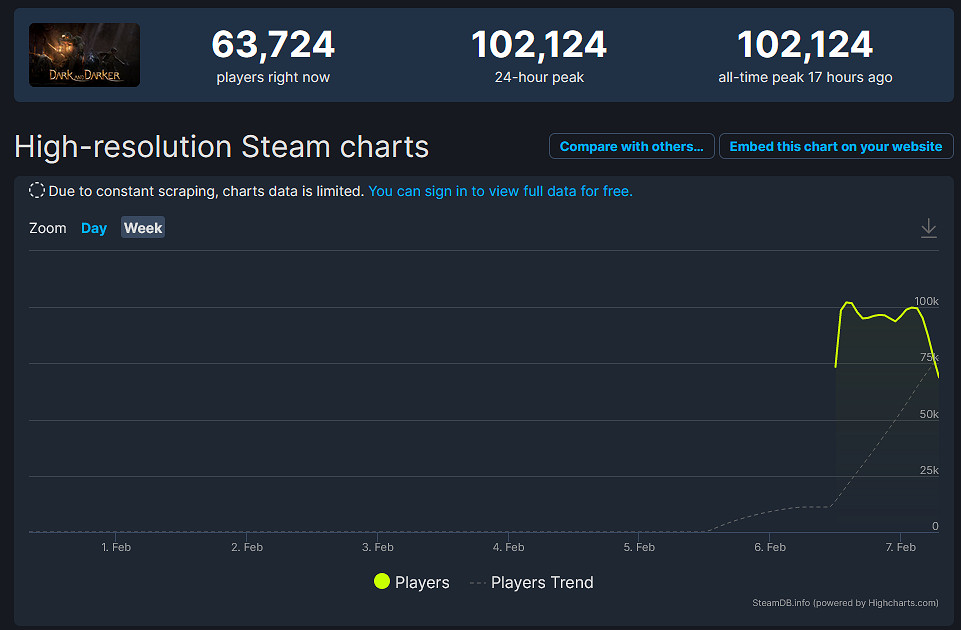961x630 pixels.
Task: Click the Compare with others button
Action: (632, 146)
